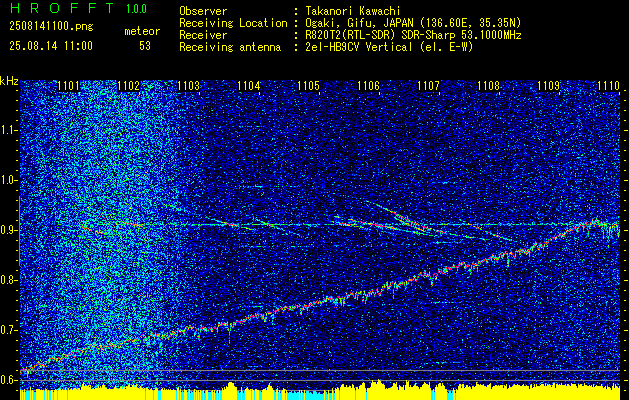Click time marker 1106
629x400 pixels.
point(368,86)
